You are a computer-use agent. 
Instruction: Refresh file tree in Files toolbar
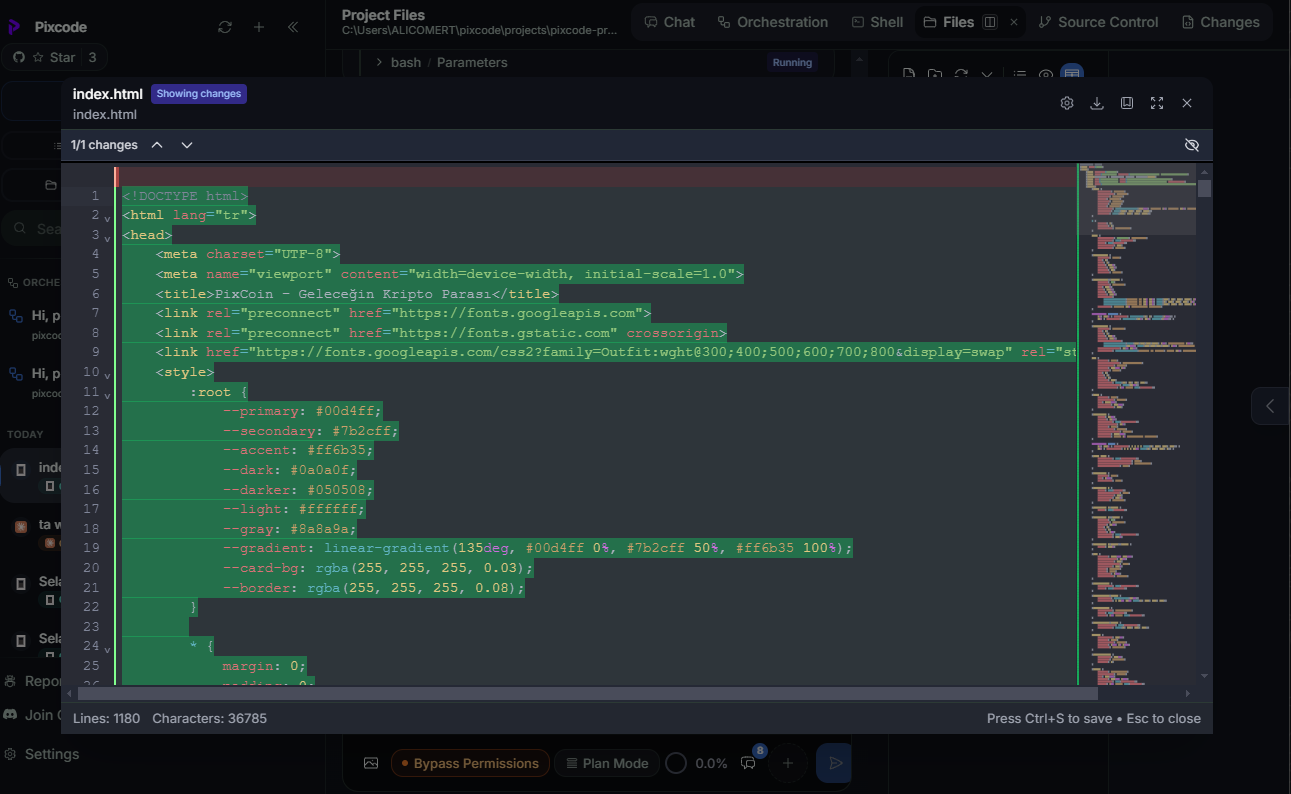(x=961, y=74)
